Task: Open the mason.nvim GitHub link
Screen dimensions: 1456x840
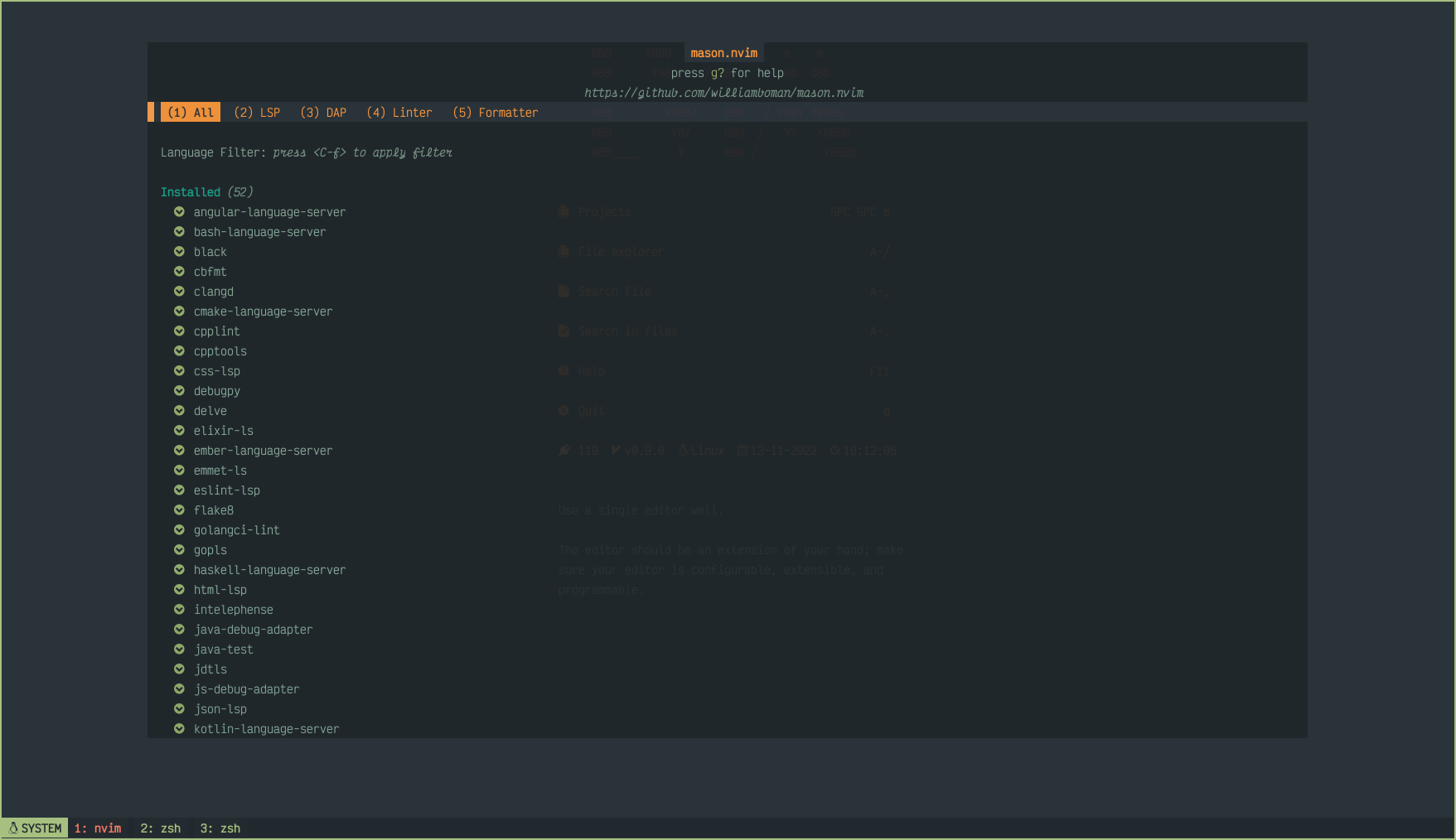Action: click(x=724, y=93)
